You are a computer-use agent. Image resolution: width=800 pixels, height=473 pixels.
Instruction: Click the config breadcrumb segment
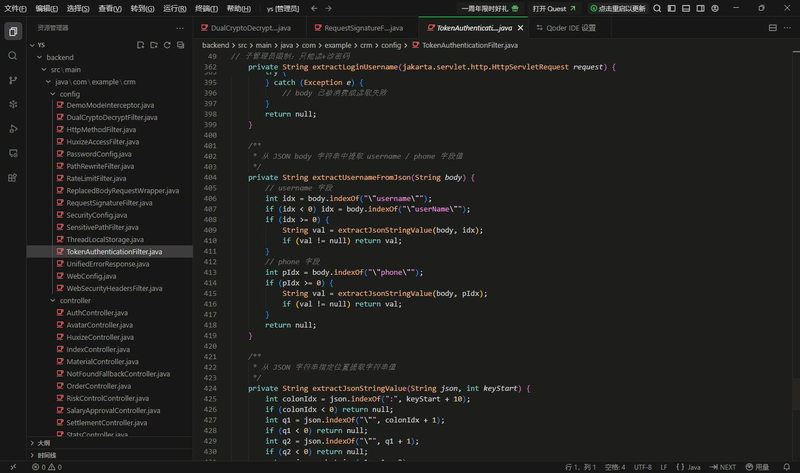(x=391, y=45)
